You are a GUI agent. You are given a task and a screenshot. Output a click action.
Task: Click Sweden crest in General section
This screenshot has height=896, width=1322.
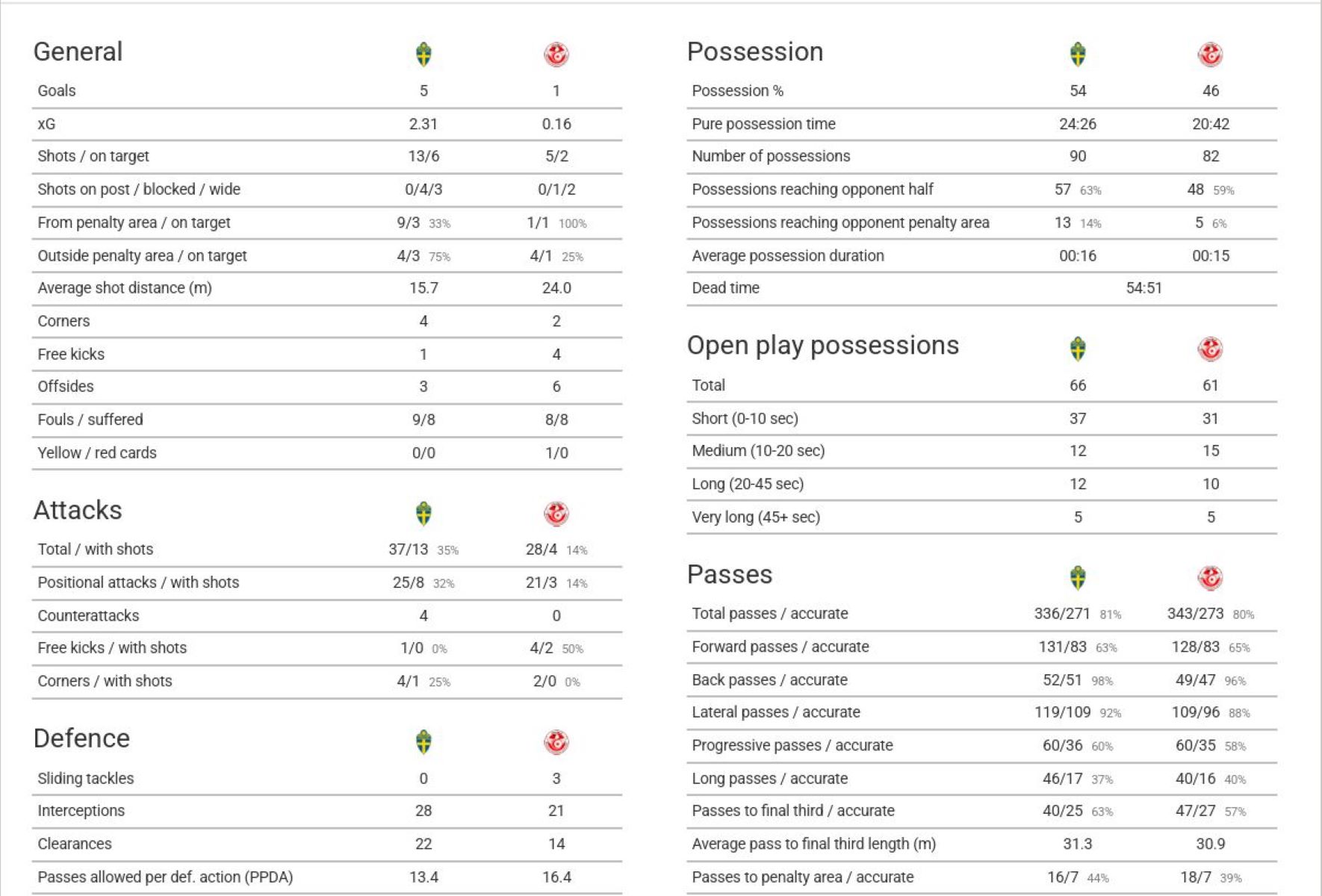pos(423,55)
